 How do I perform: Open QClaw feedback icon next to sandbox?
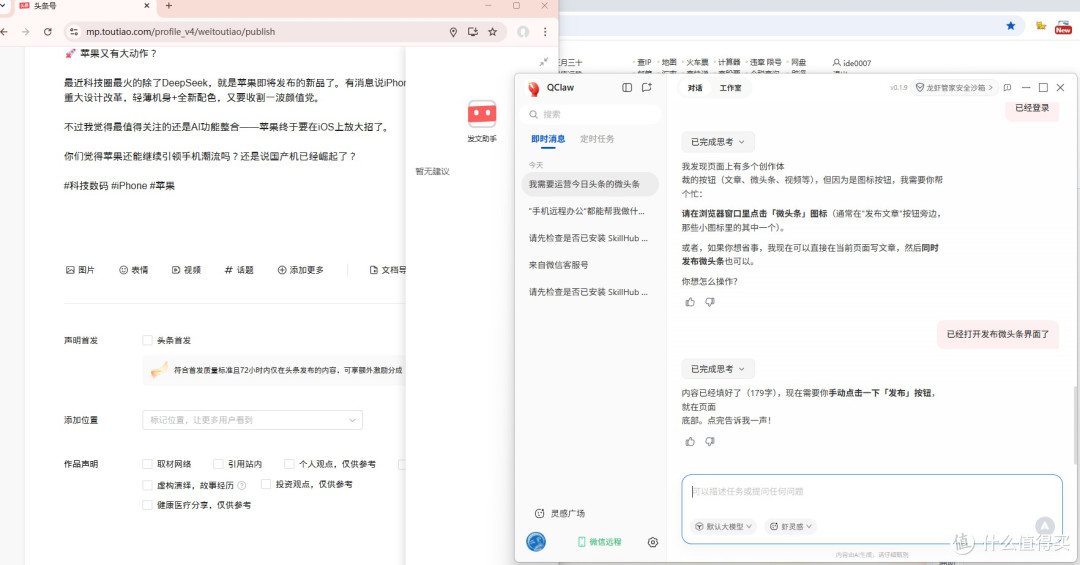pos(1007,88)
